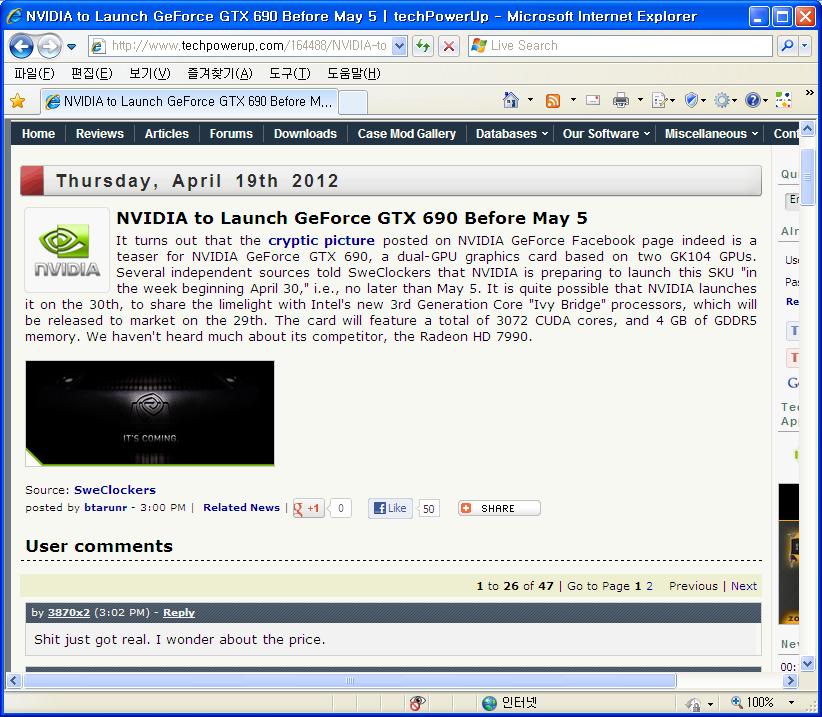Expand the Home button dropdown arrow
This screenshot has height=717, width=822.
tap(530, 100)
